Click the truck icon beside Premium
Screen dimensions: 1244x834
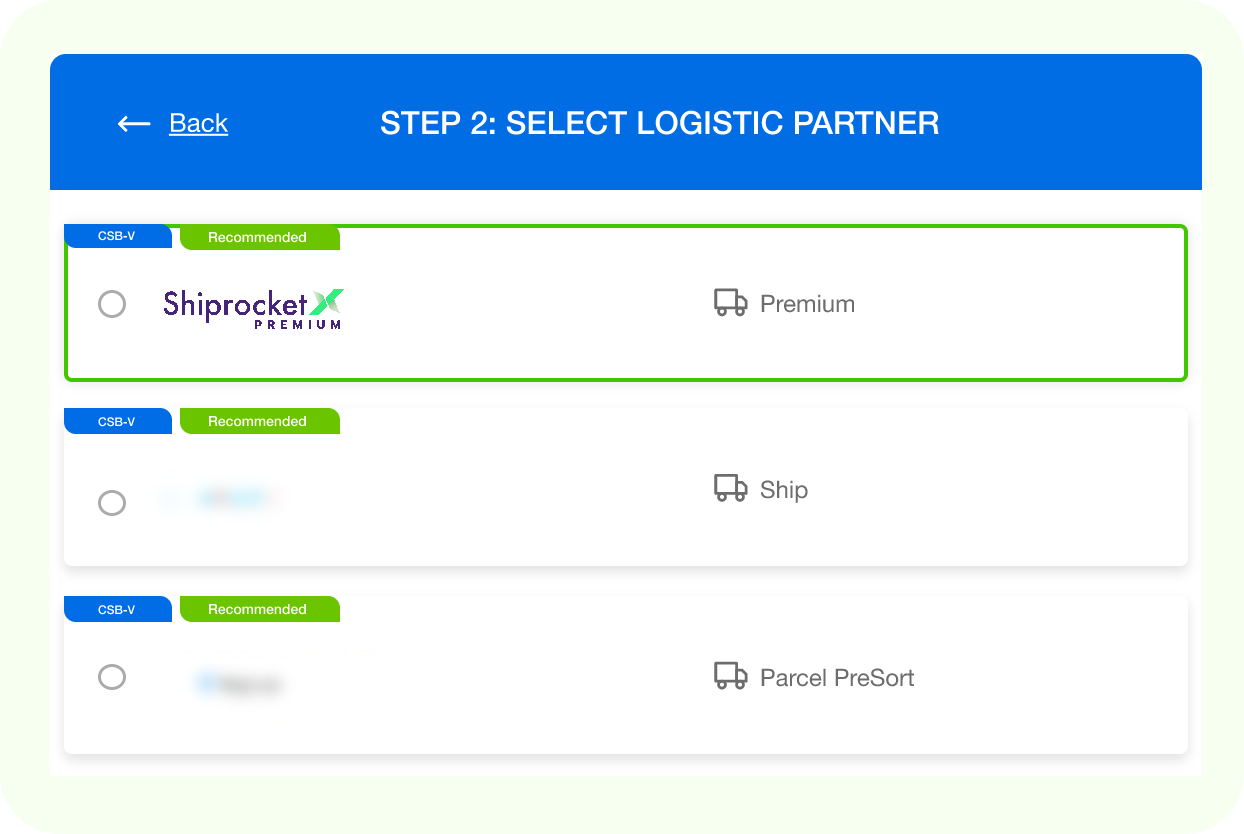(731, 303)
